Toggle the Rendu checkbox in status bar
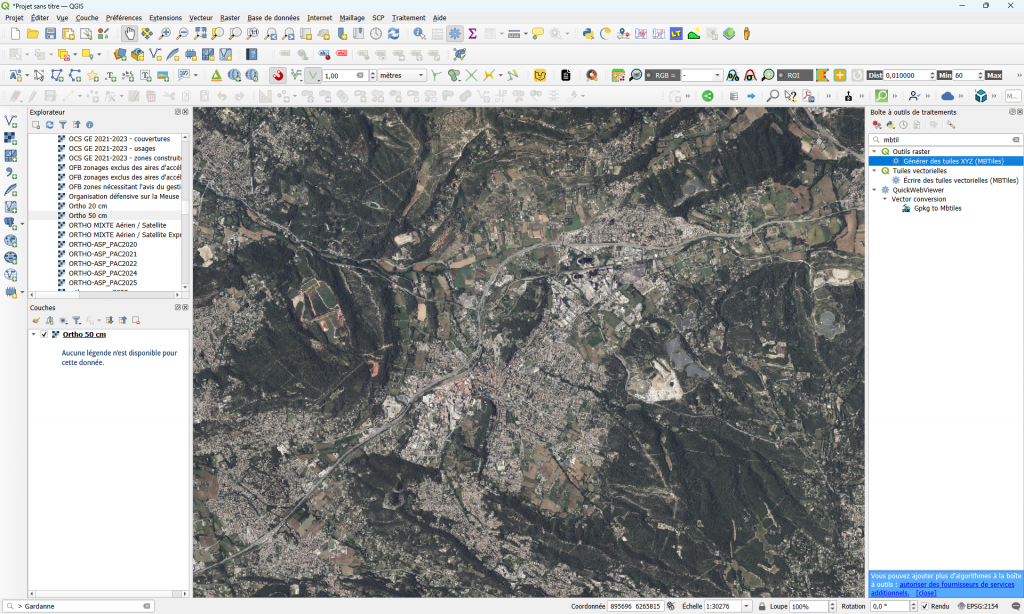Image resolution: width=1024 pixels, height=614 pixels. point(925,606)
